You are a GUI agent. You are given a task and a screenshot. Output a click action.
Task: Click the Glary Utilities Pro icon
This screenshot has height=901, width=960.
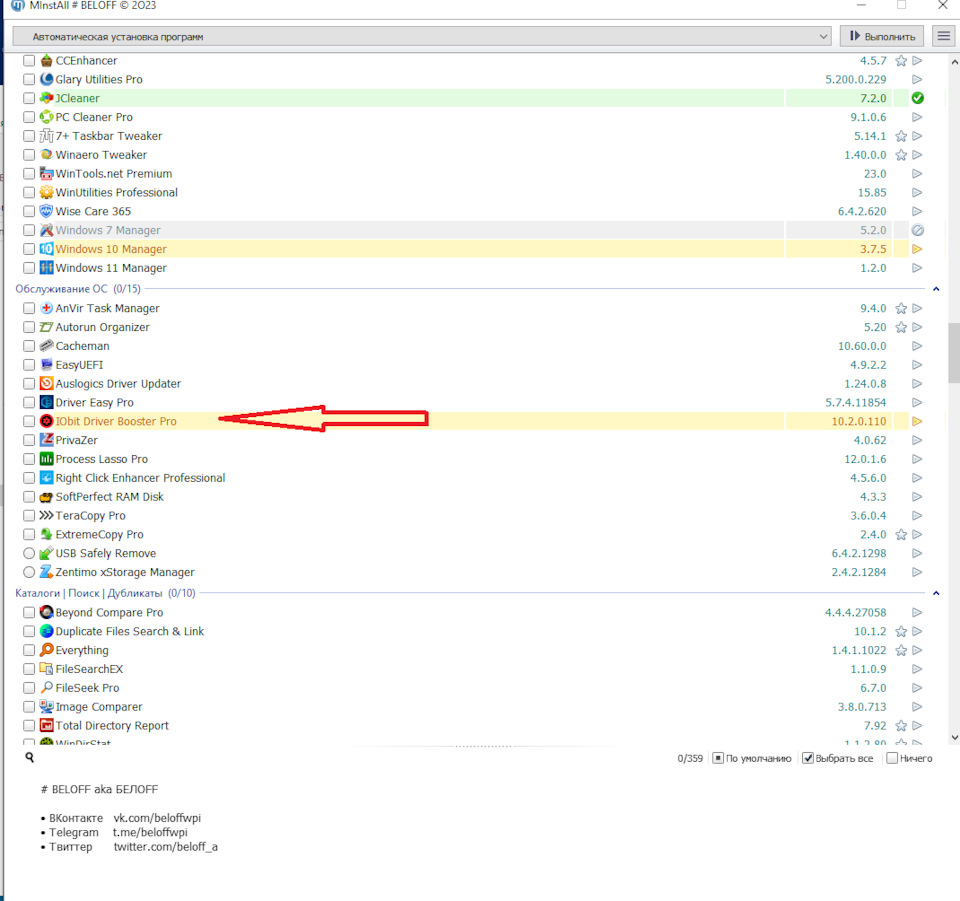click(x=47, y=80)
